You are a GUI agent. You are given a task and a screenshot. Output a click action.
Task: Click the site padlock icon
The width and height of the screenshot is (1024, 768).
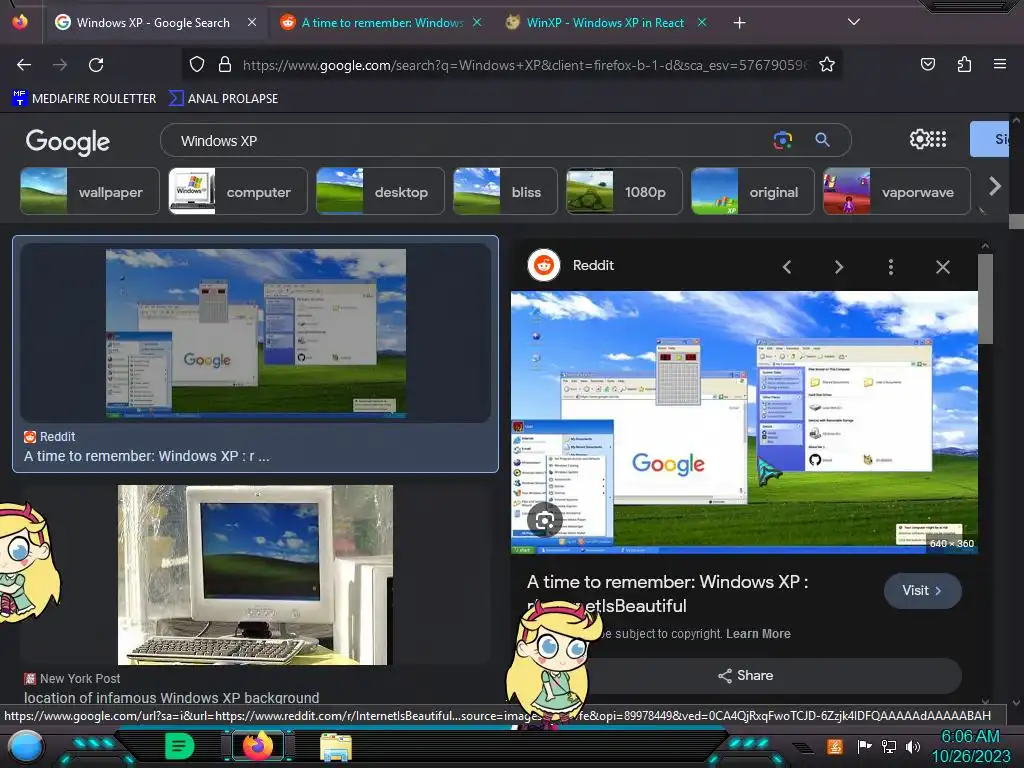coord(225,64)
